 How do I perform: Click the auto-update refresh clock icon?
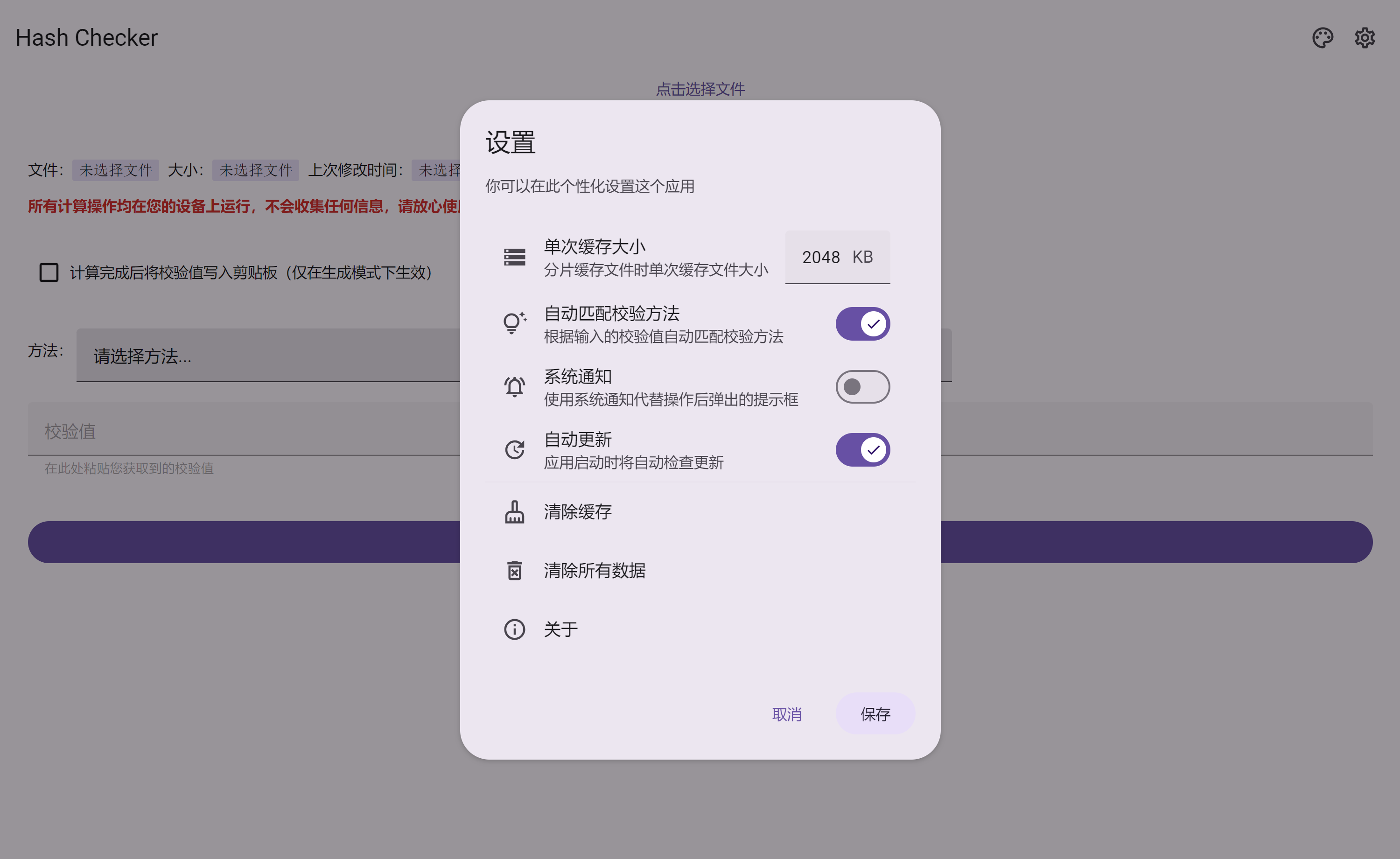514,450
